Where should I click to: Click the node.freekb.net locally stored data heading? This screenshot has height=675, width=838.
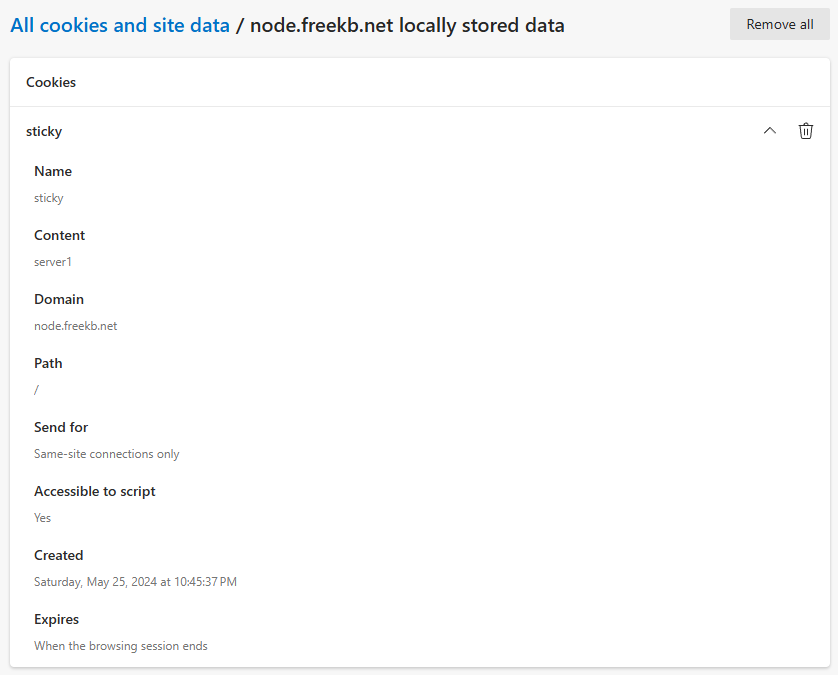coord(407,25)
